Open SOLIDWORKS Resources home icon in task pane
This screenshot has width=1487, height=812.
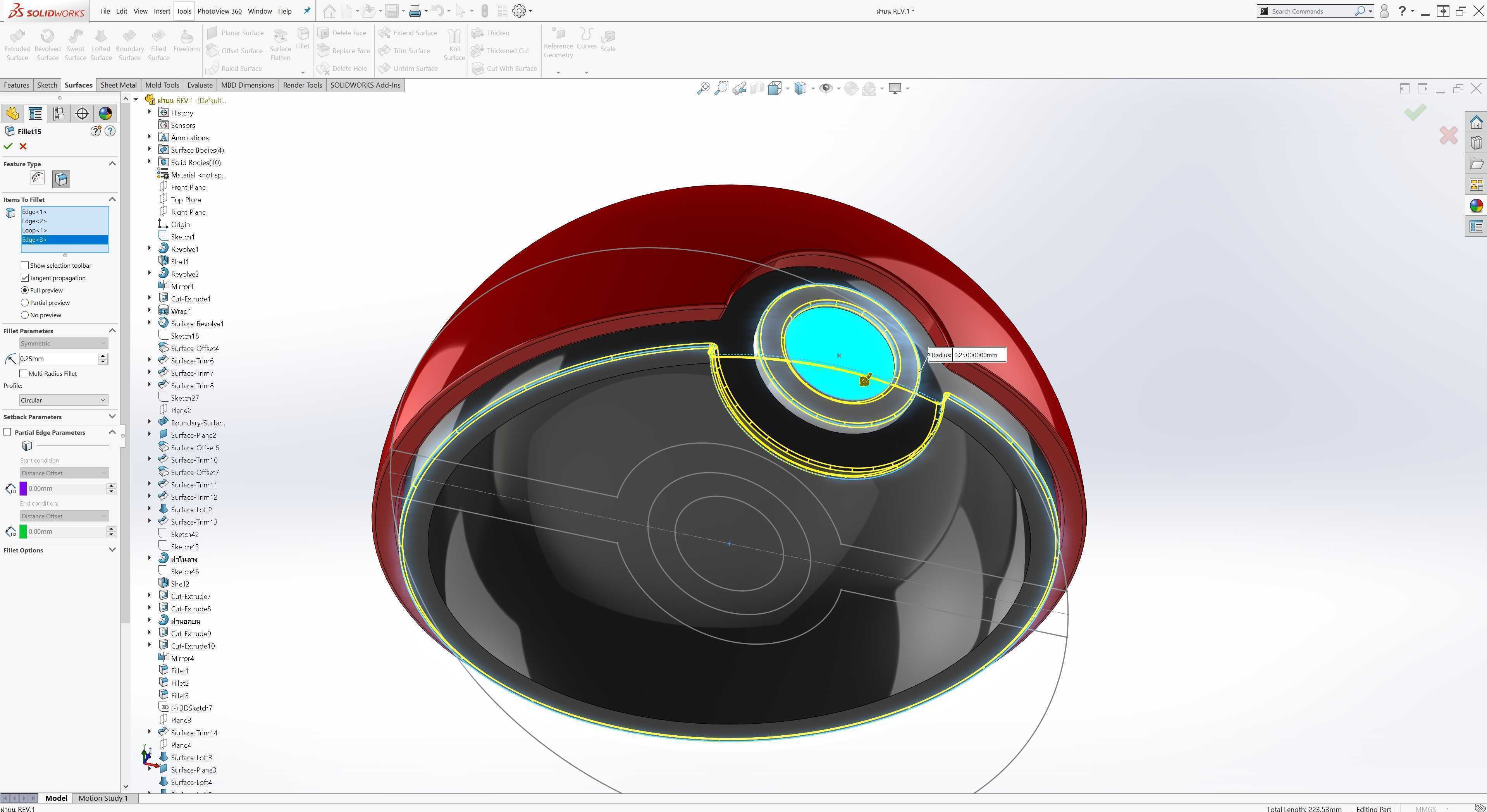point(1476,122)
